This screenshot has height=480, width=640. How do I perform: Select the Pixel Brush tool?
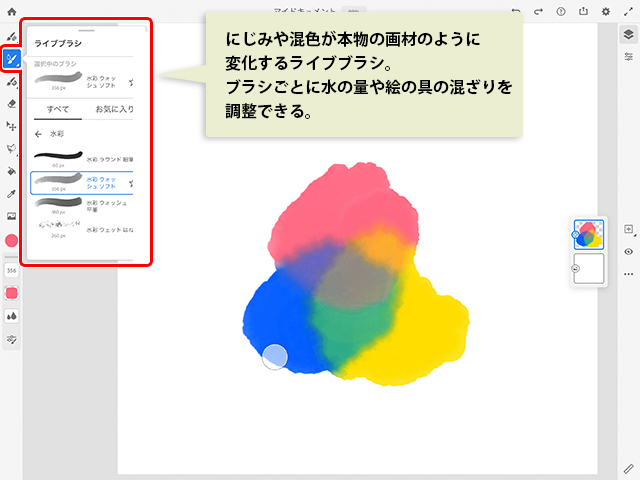[x=11, y=36]
